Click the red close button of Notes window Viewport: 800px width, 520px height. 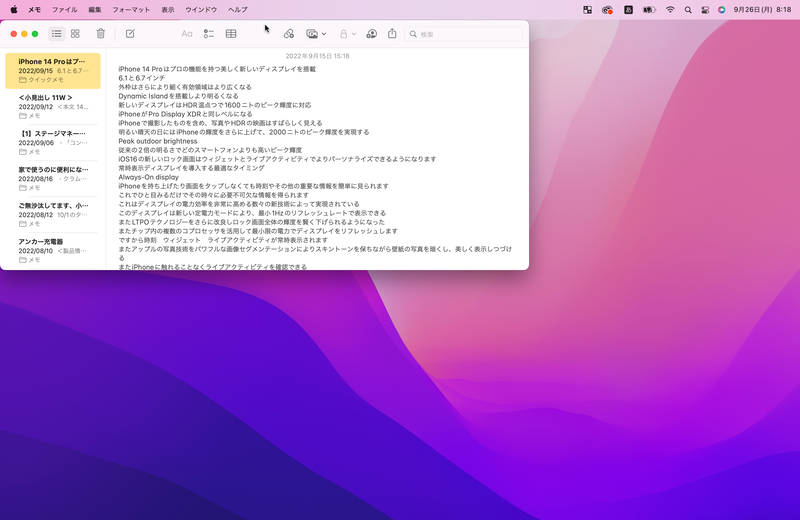[x=14, y=34]
